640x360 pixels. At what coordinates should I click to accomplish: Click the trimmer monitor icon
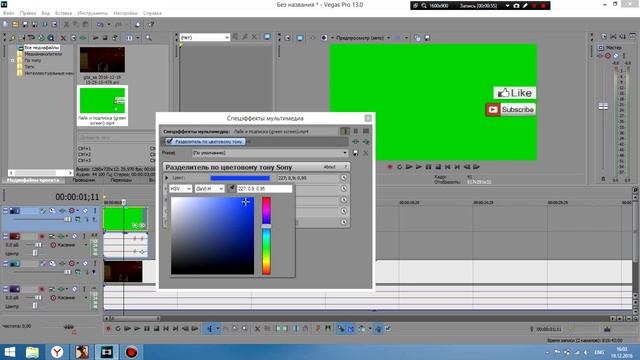(267, 37)
